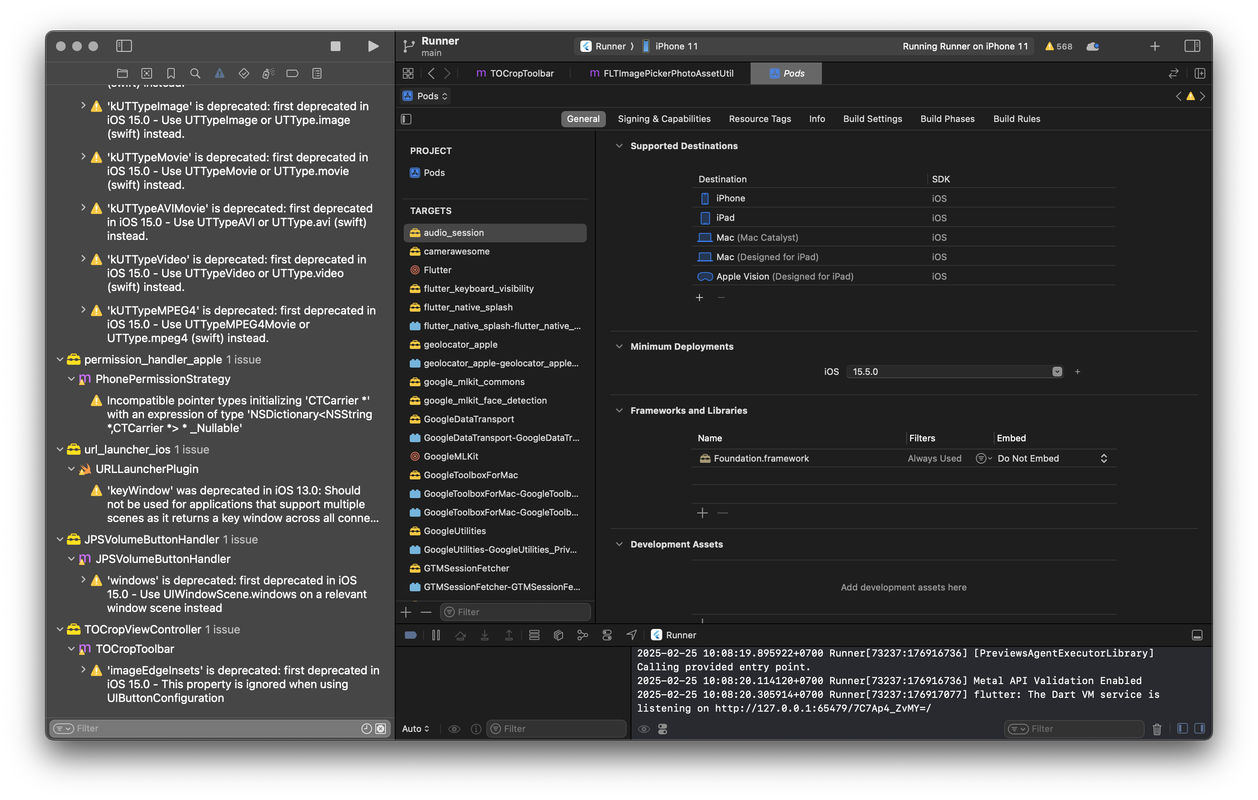The image size is (1258, 800).
Task: Open the Test navigator diamond icon
Action: (x=244, y=74)
